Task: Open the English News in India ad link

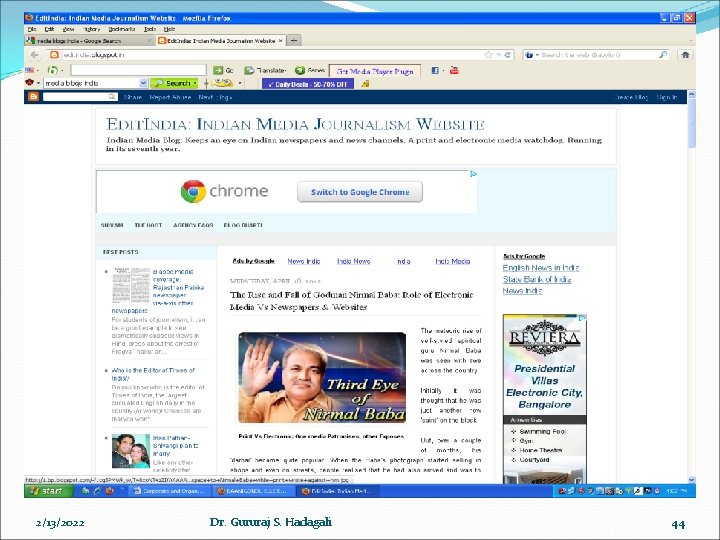Action: [540, 268]
